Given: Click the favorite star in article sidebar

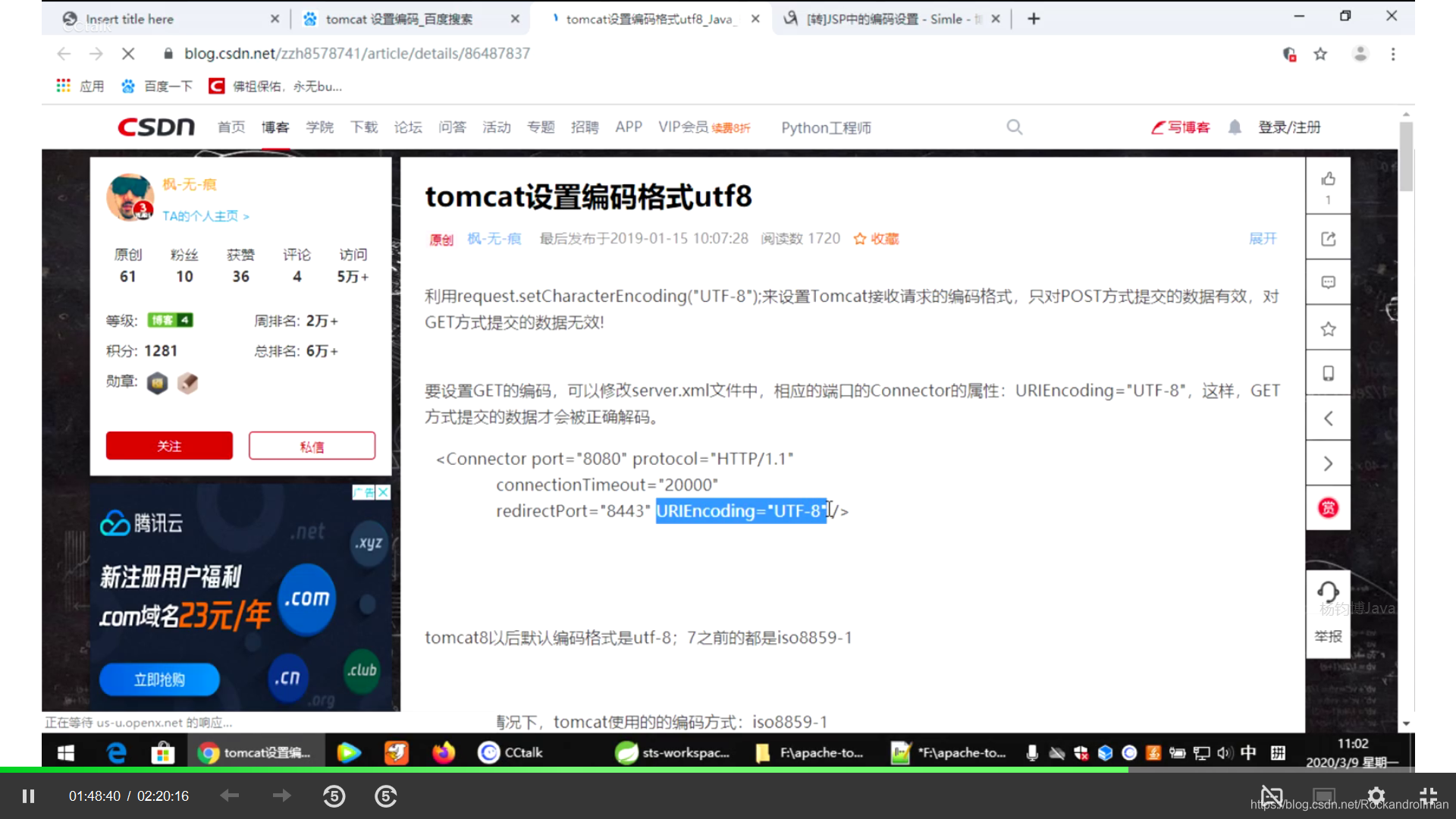Looking at the screenshot, I should (x=1328, y=329).
